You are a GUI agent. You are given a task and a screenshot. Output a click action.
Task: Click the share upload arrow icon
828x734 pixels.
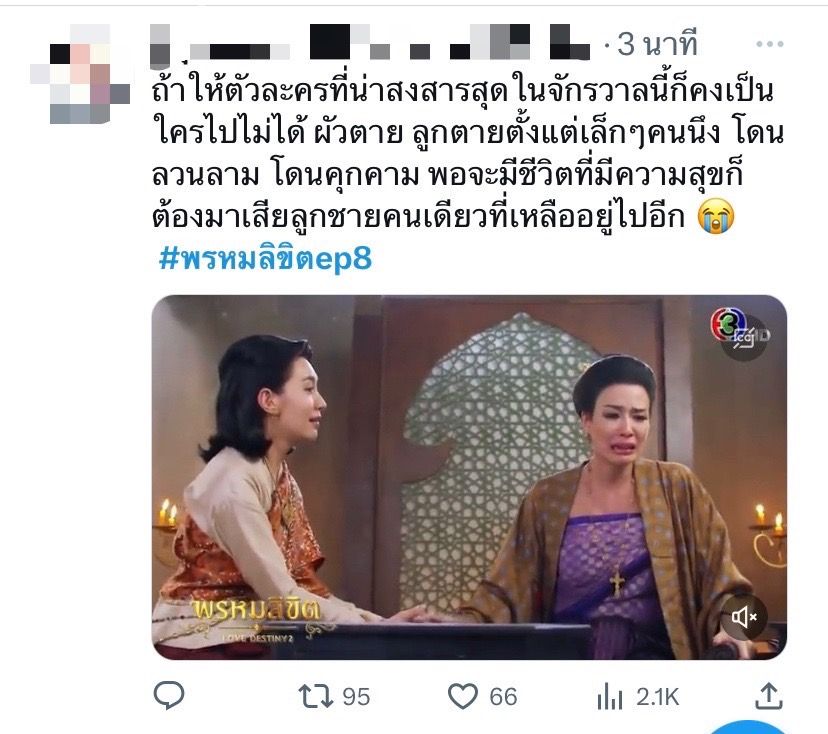[x=768, y=696]
